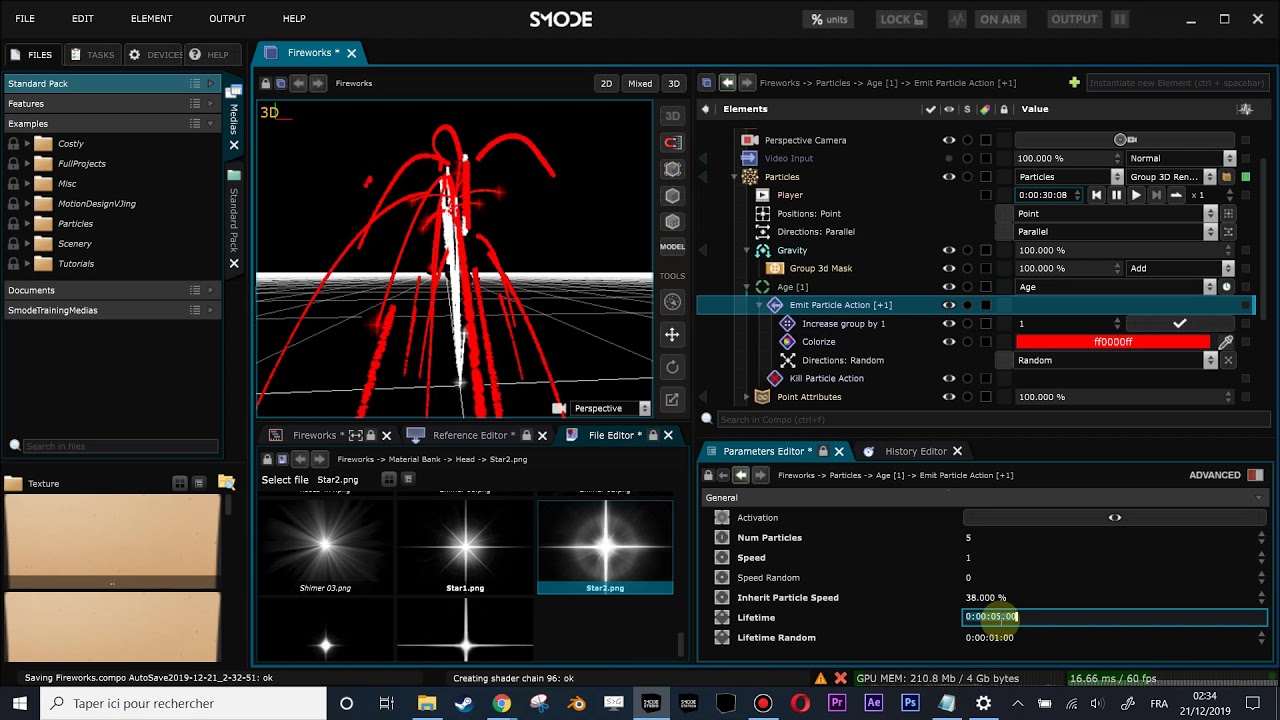
Task: Open the warning icon in status bar
Action: tap(821, 678)
